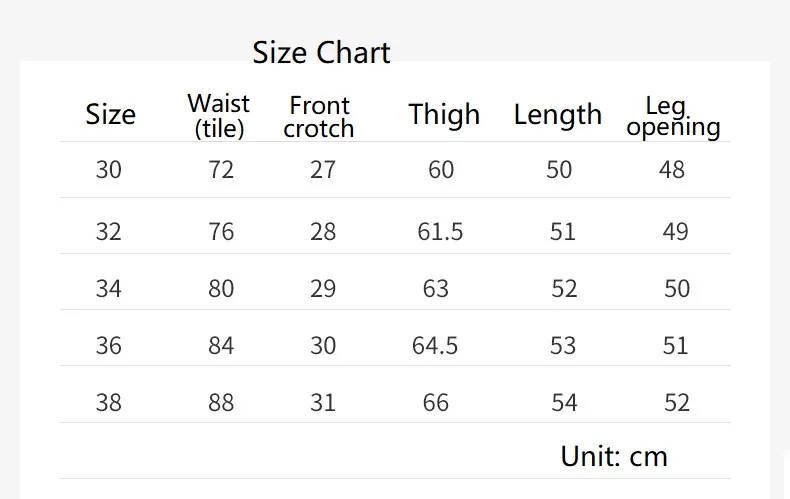Select waist value 88

click(x=221, y=403)
